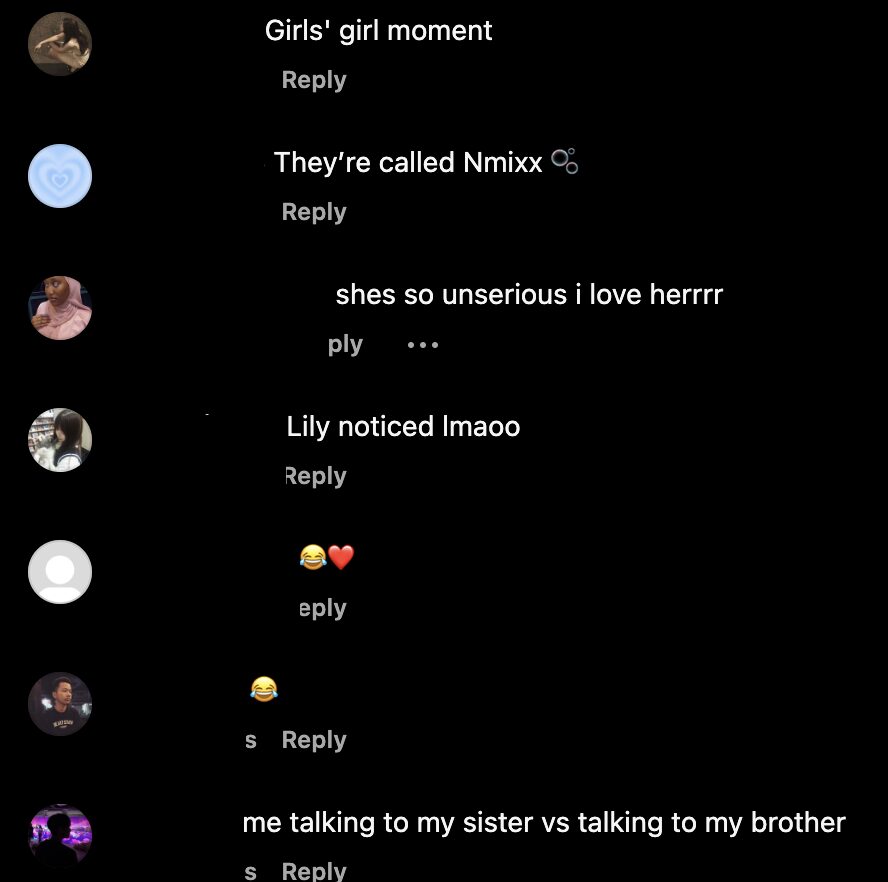Image resolution: width=888 pixels, height=882 pixels.
Task: Reply to 'Girls' girl moment' comment
Action: (x=314, y=80)
